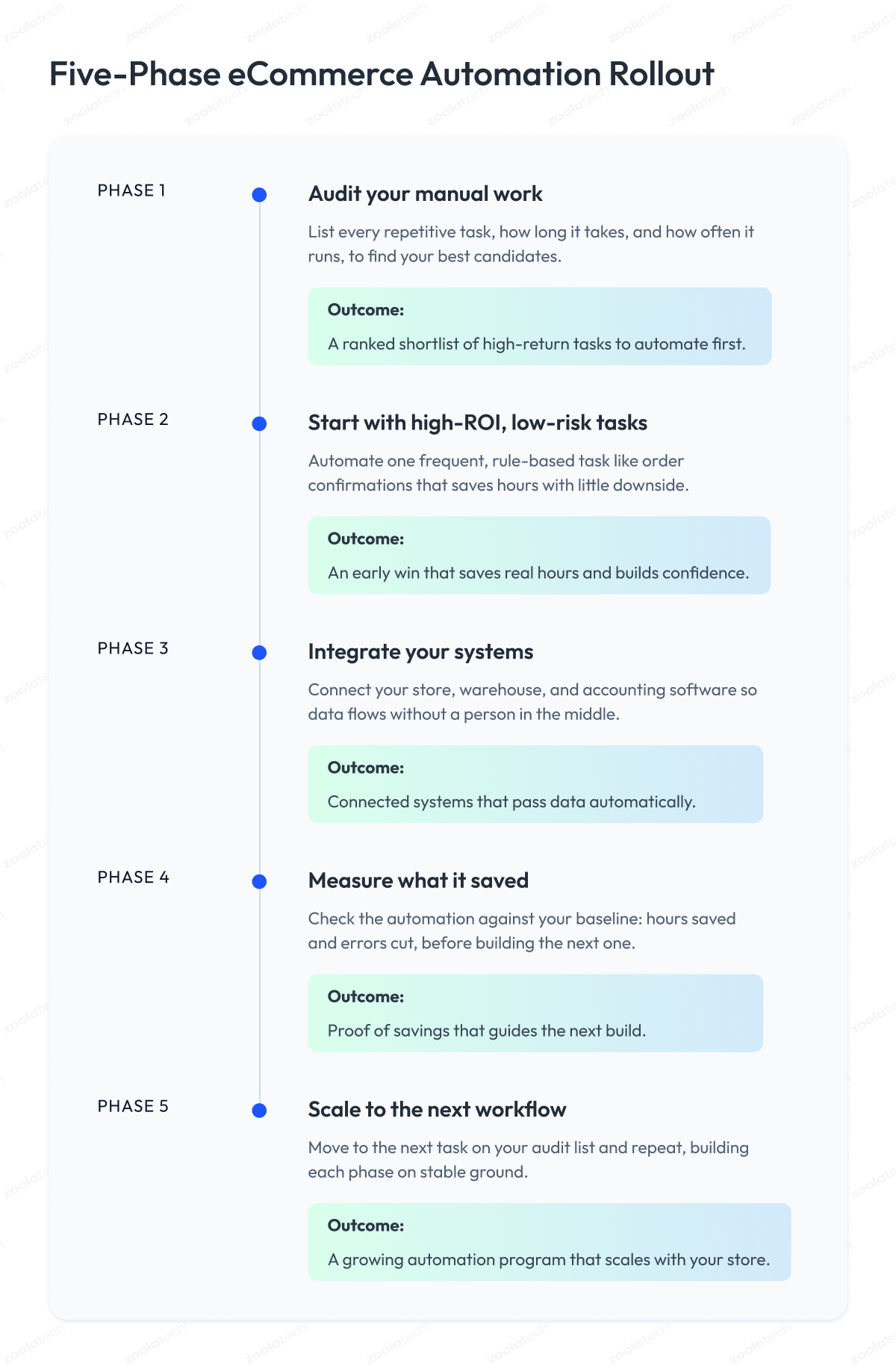This screenshot has height=1369, width=896.
Task: Click the 'Audit your manual work' heading
Action: (x=425, y=194)
